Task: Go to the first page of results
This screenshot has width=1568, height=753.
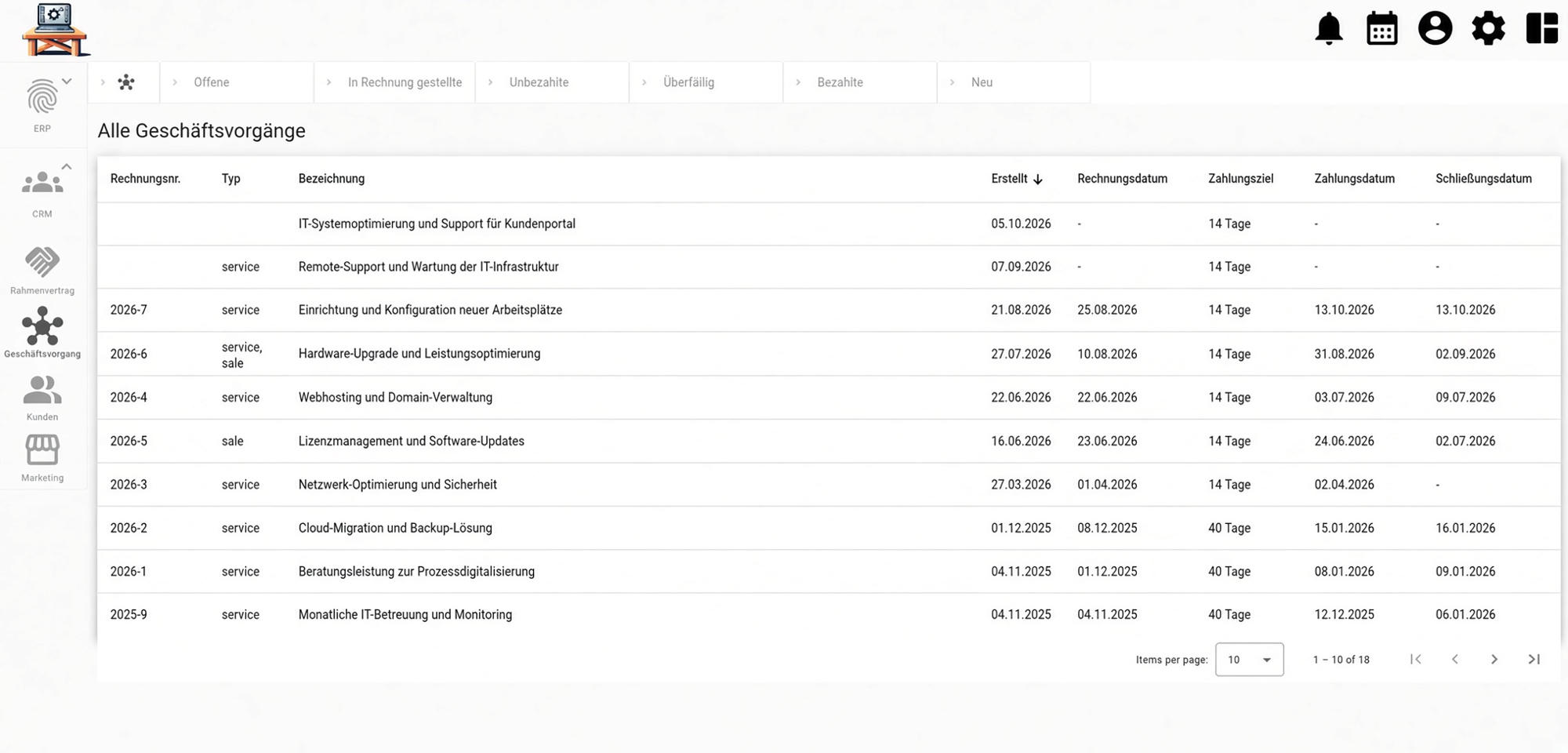Action: (x=1416, y=659)
